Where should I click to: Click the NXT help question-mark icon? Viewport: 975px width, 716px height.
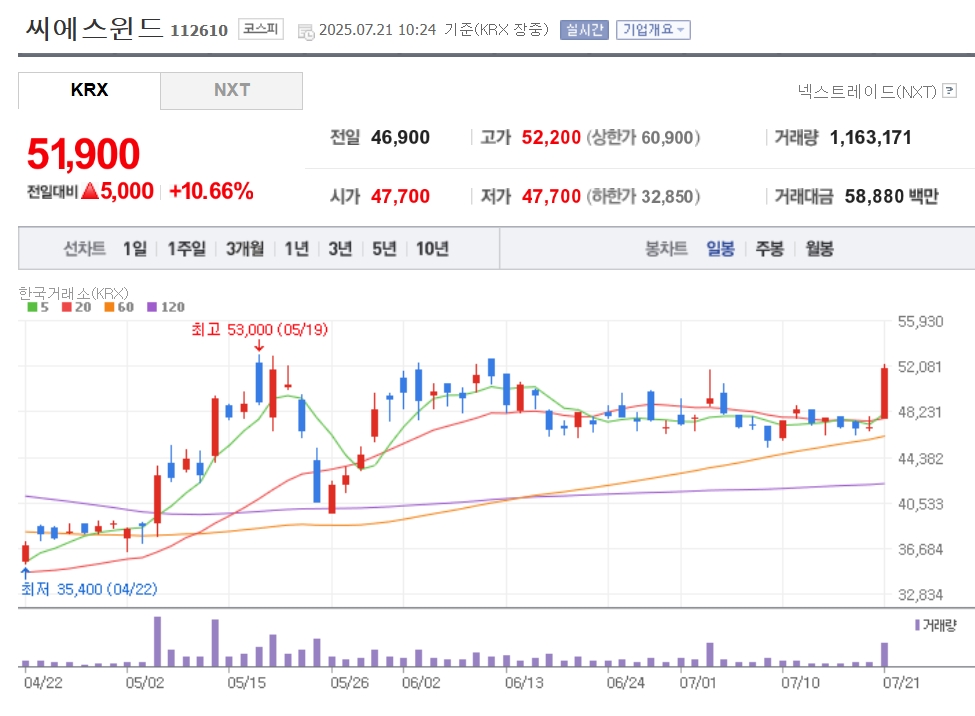949,91
